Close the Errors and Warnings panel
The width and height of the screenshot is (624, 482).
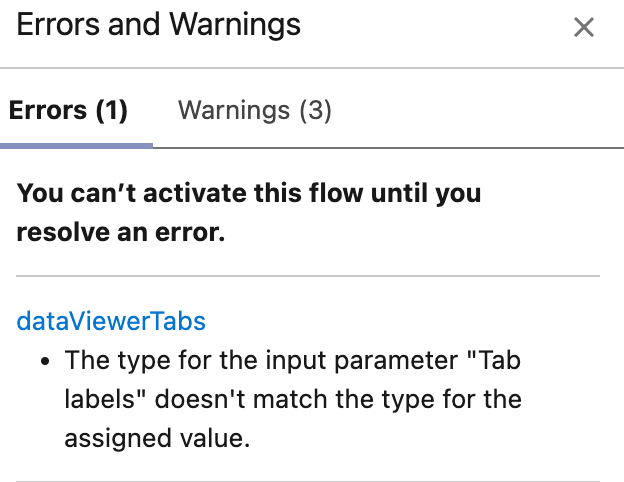pos(584,27)
